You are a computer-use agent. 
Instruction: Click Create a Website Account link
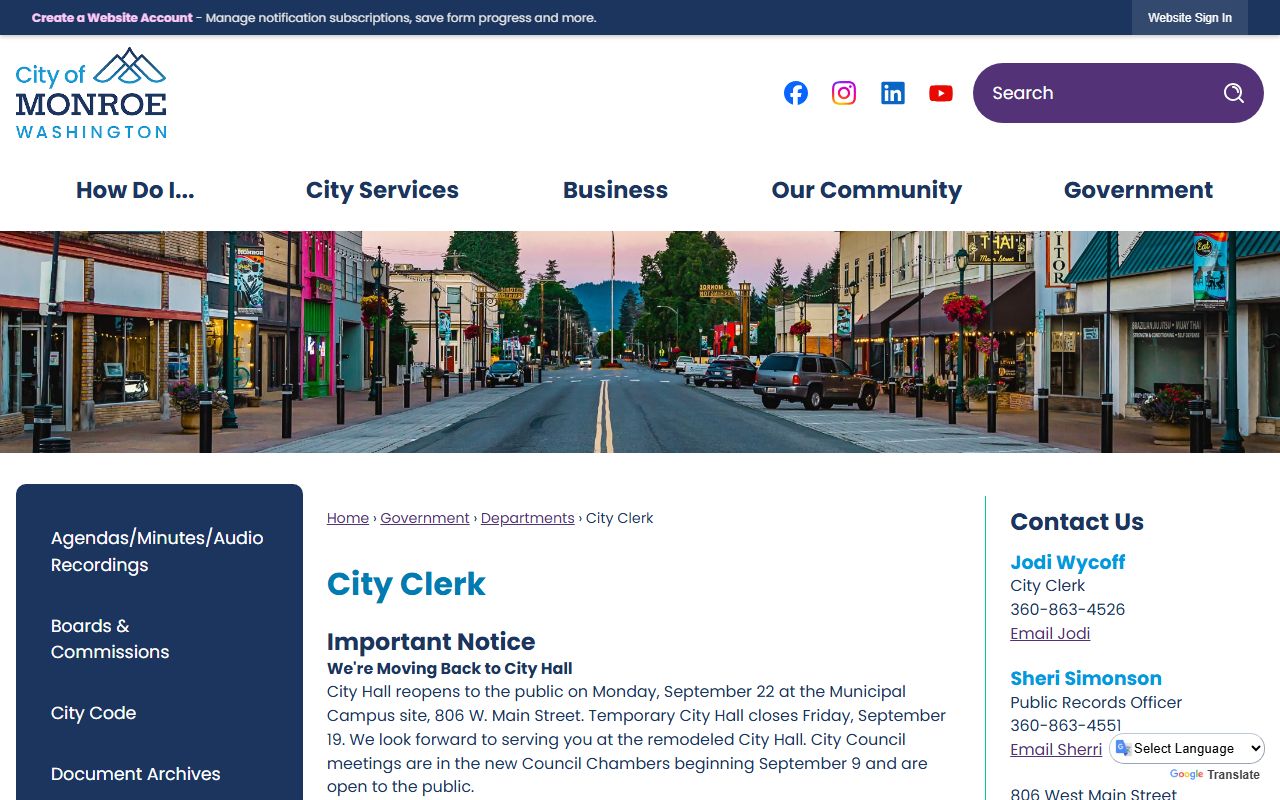(x=112, y=18)
